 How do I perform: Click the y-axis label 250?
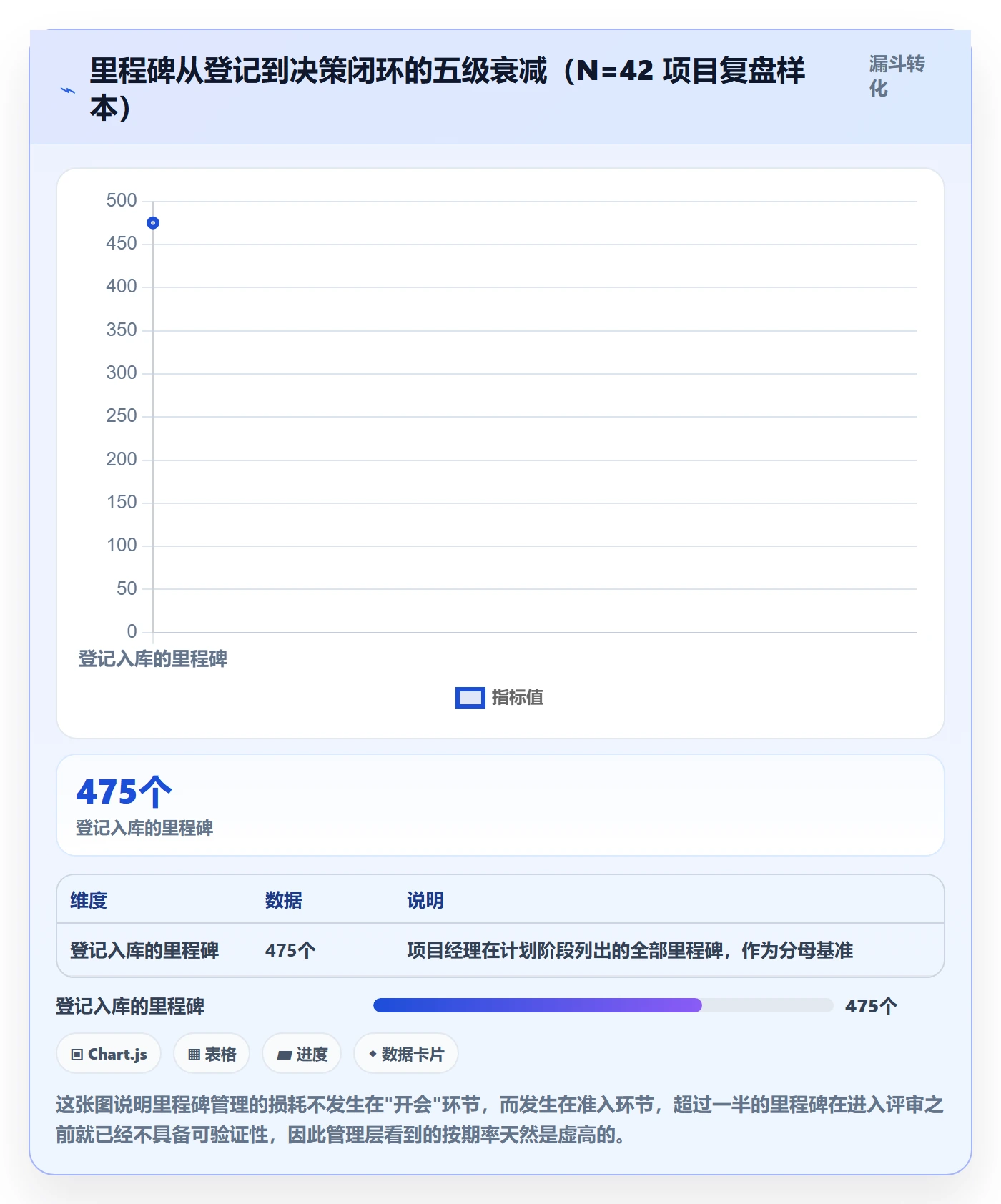pos(122,416)
